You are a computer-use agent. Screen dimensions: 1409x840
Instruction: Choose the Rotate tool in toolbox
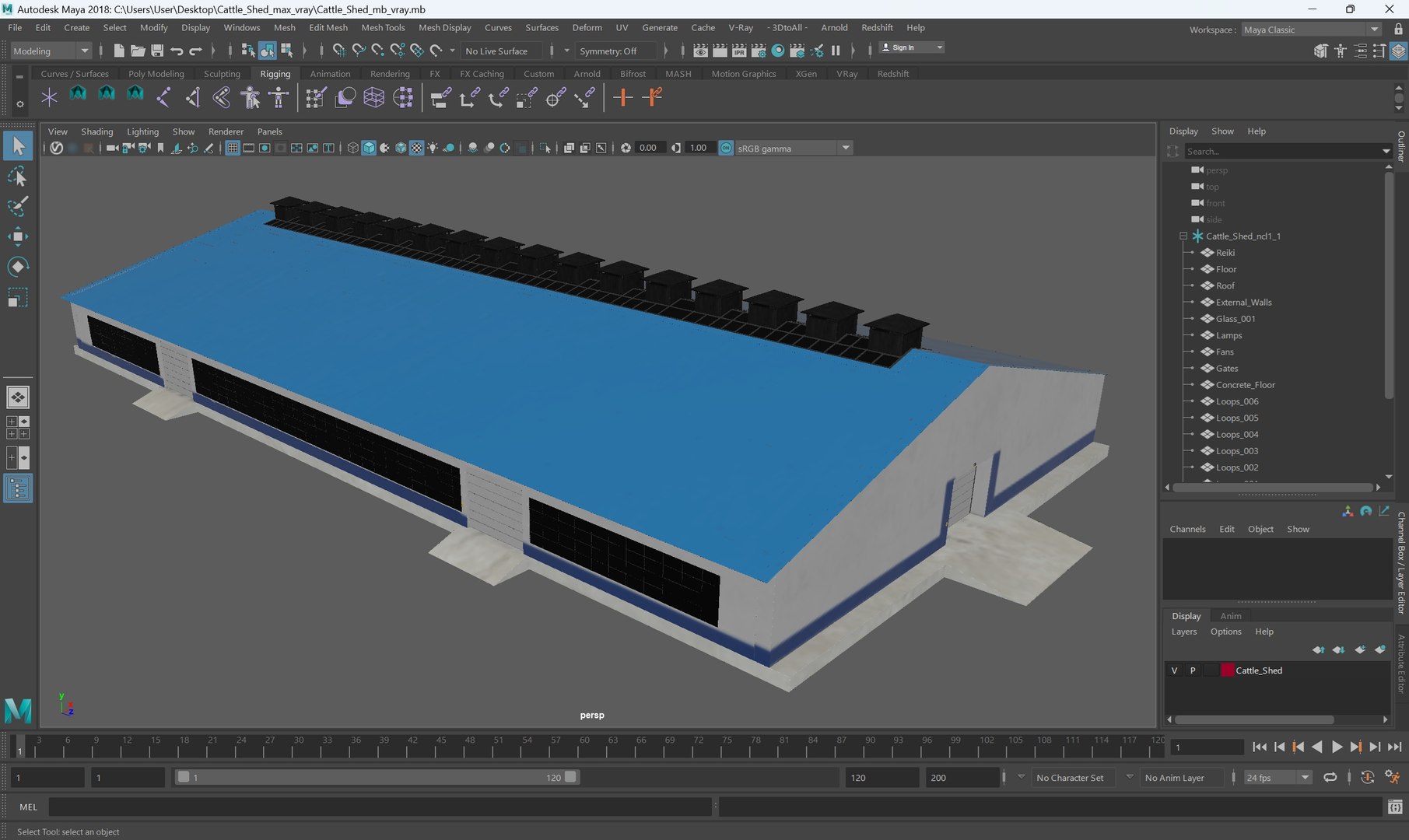[18, 267]
